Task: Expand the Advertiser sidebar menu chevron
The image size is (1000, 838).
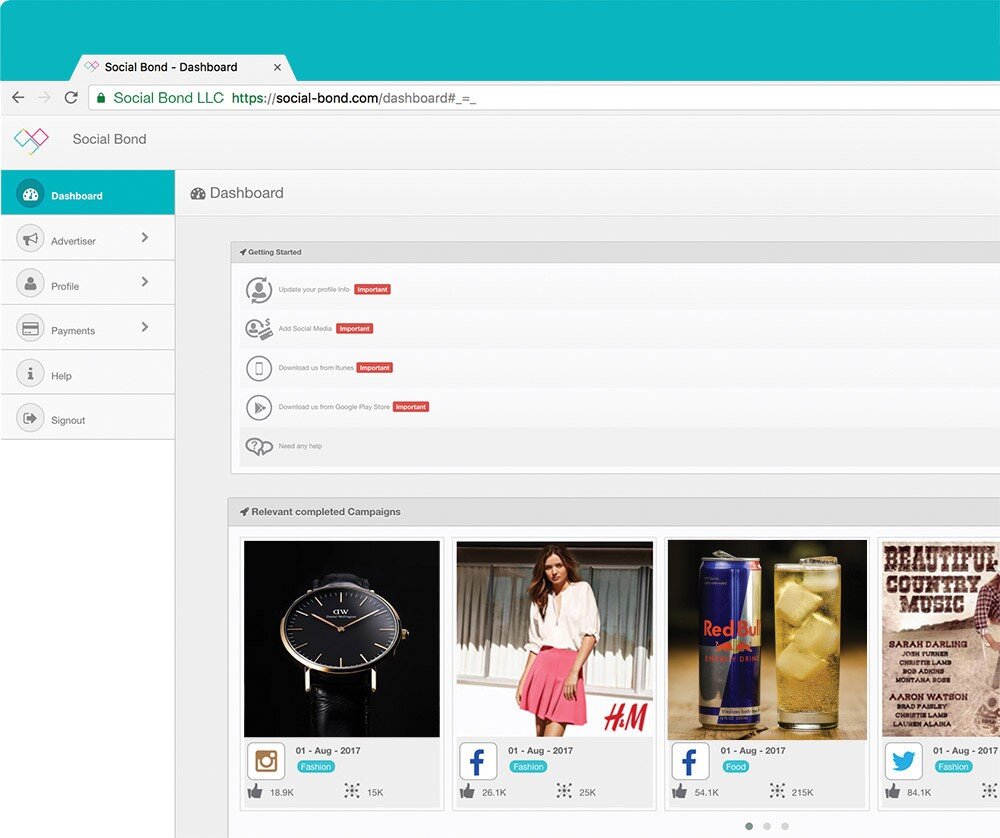Action: point(145,238)
